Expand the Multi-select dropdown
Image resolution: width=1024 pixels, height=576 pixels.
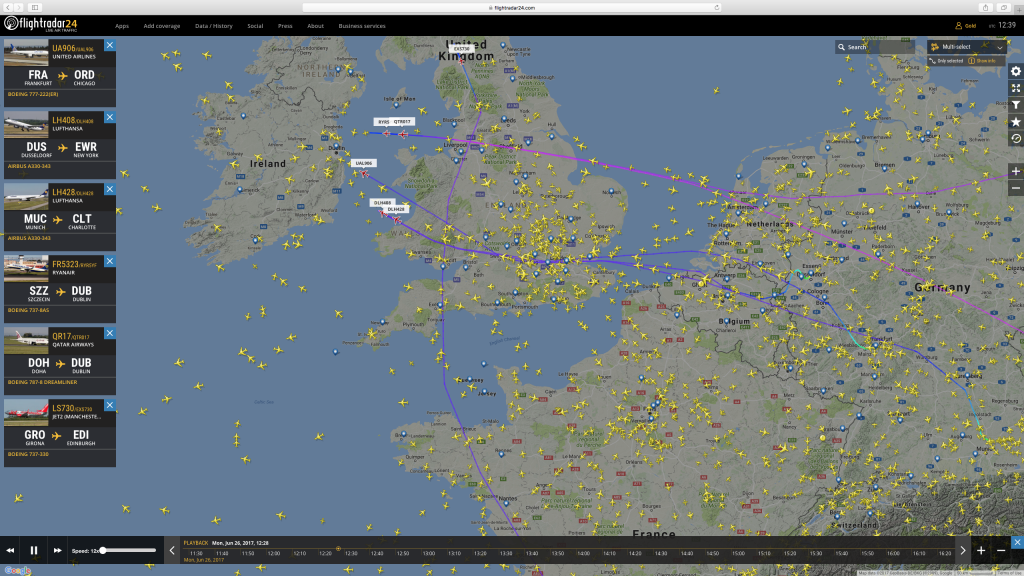[1000, 47]
